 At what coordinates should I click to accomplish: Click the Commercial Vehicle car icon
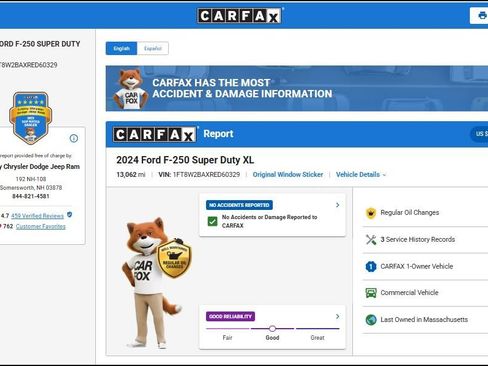pos(371,293)
